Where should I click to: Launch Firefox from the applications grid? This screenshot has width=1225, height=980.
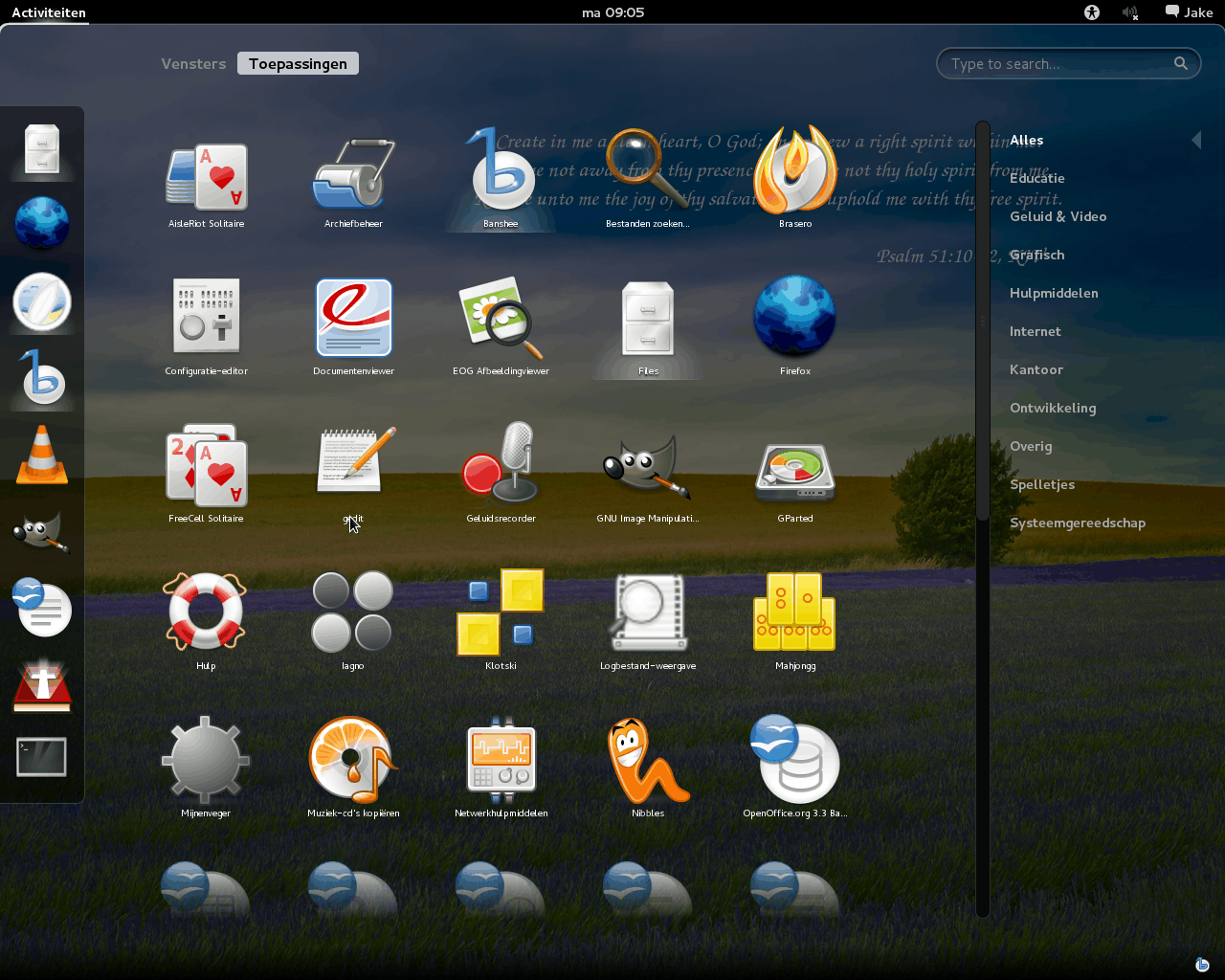[x=795, y=326]
